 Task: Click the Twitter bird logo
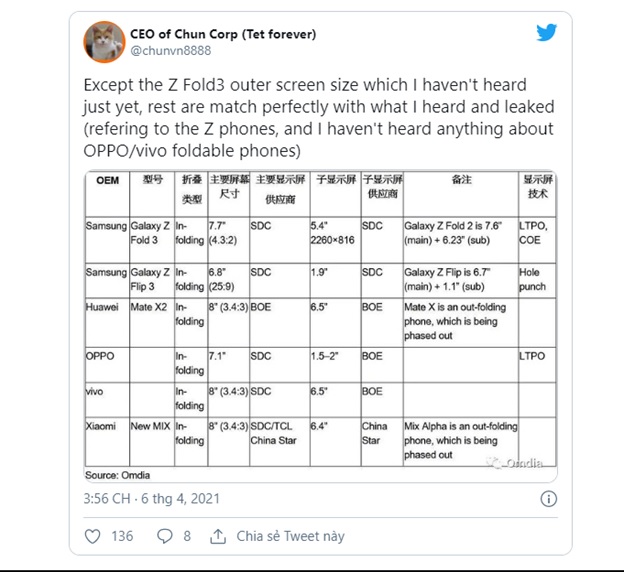(546, 33)
